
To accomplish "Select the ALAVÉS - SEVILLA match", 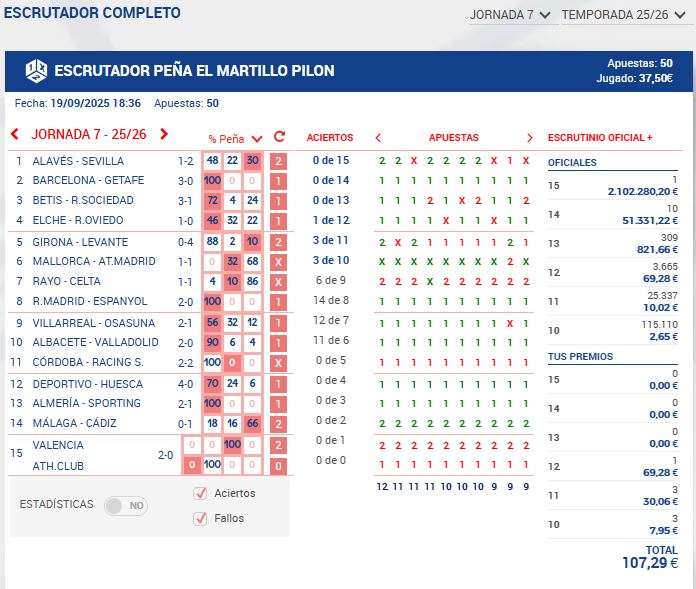I will coord(78,161).
